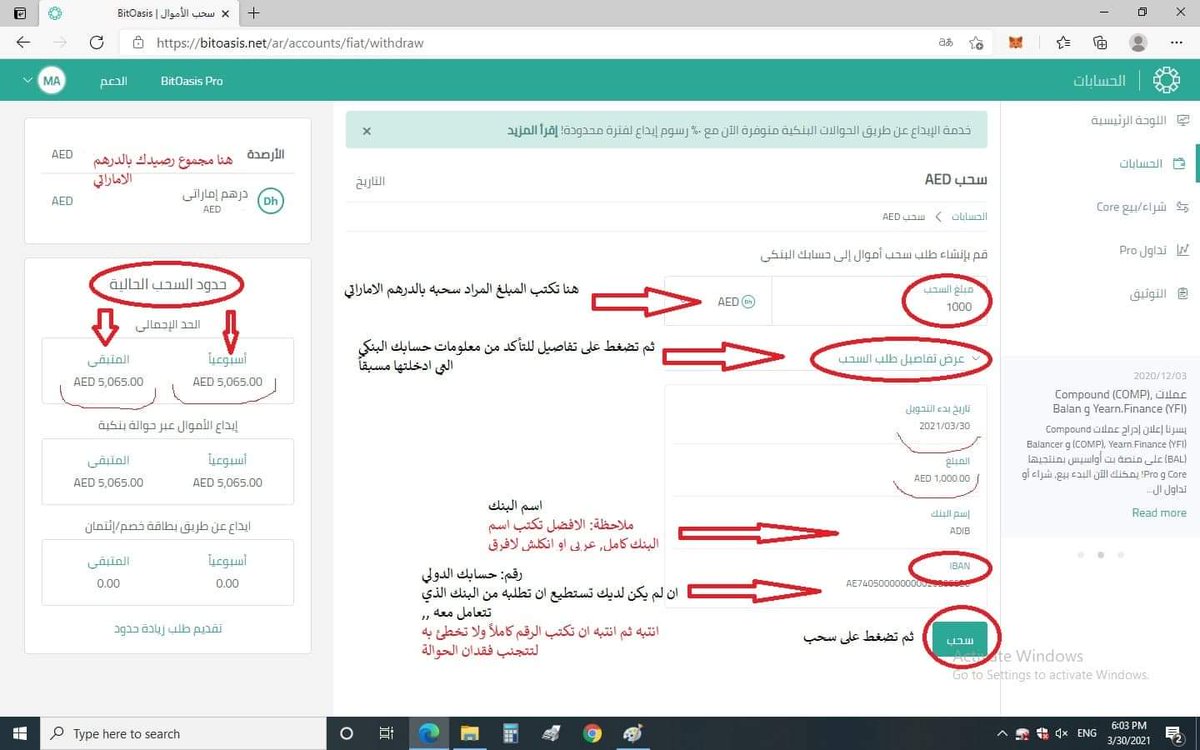Click the BitOasis Pro link in header
The width and height of the screenshot is (1200, 750).
pyautogui.click(x=191, y=81)
